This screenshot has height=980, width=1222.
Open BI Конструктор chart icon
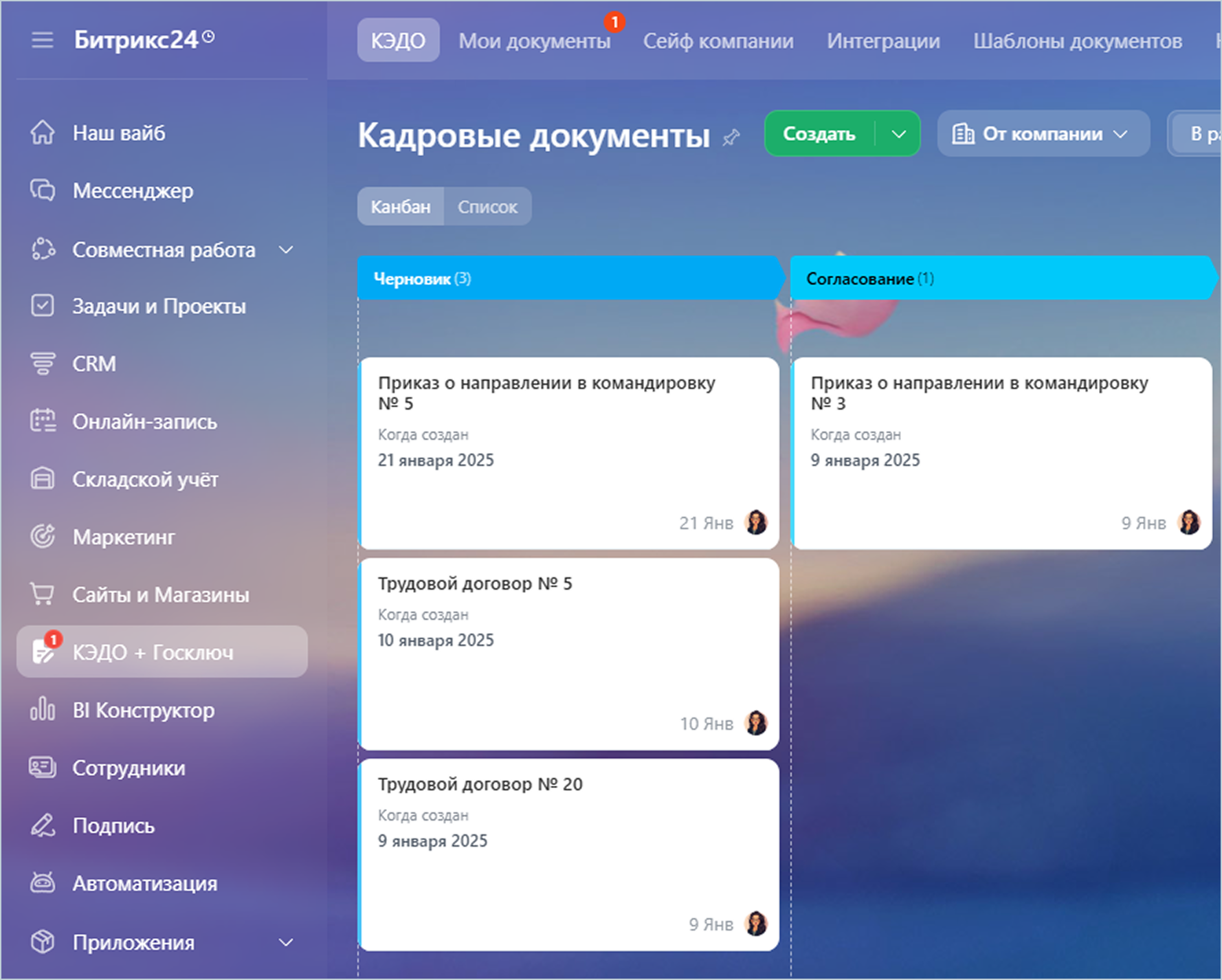[x=43, y=710]
